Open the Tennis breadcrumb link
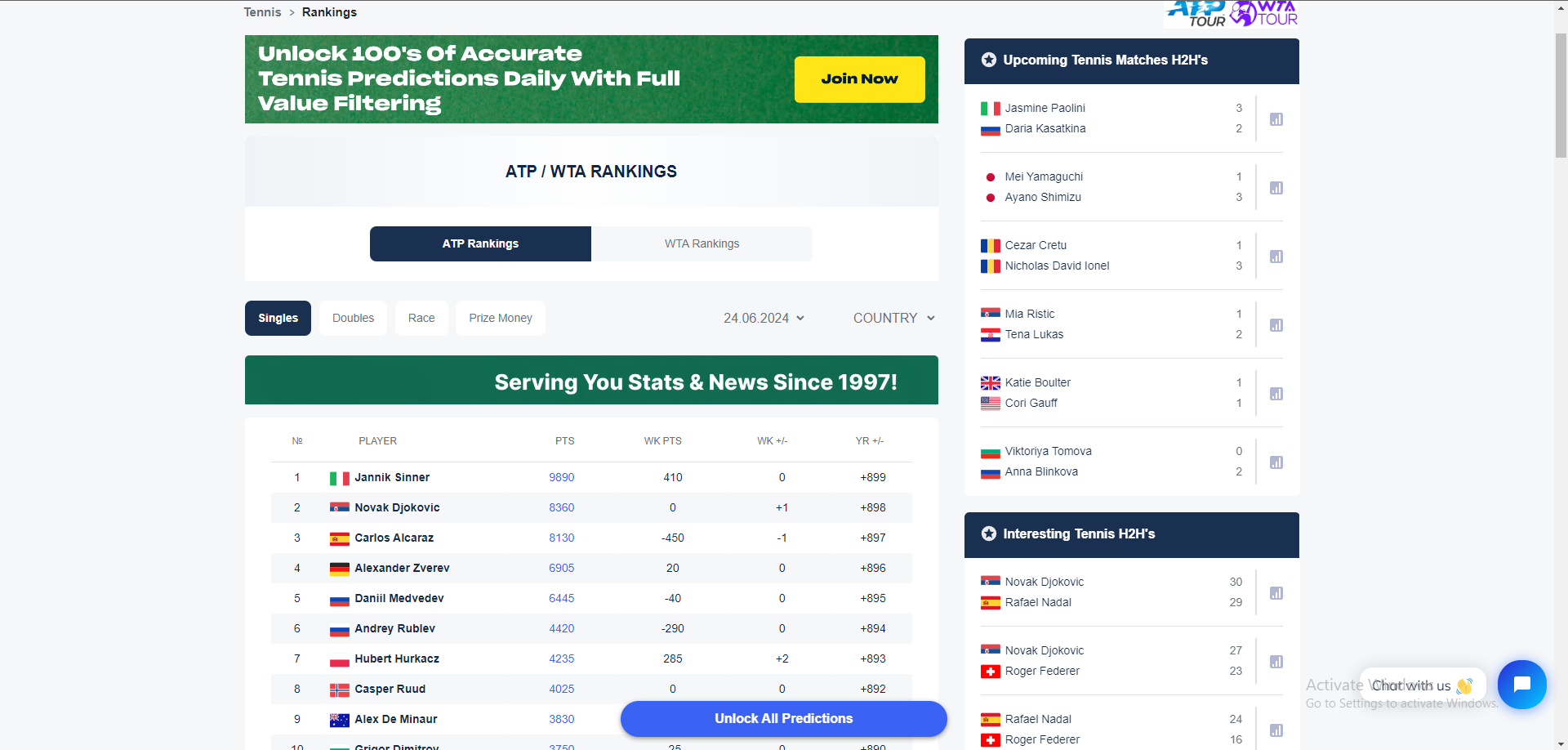Viewport: 1568px width, 750px height. pyautogui.click(x=262, y=12)
